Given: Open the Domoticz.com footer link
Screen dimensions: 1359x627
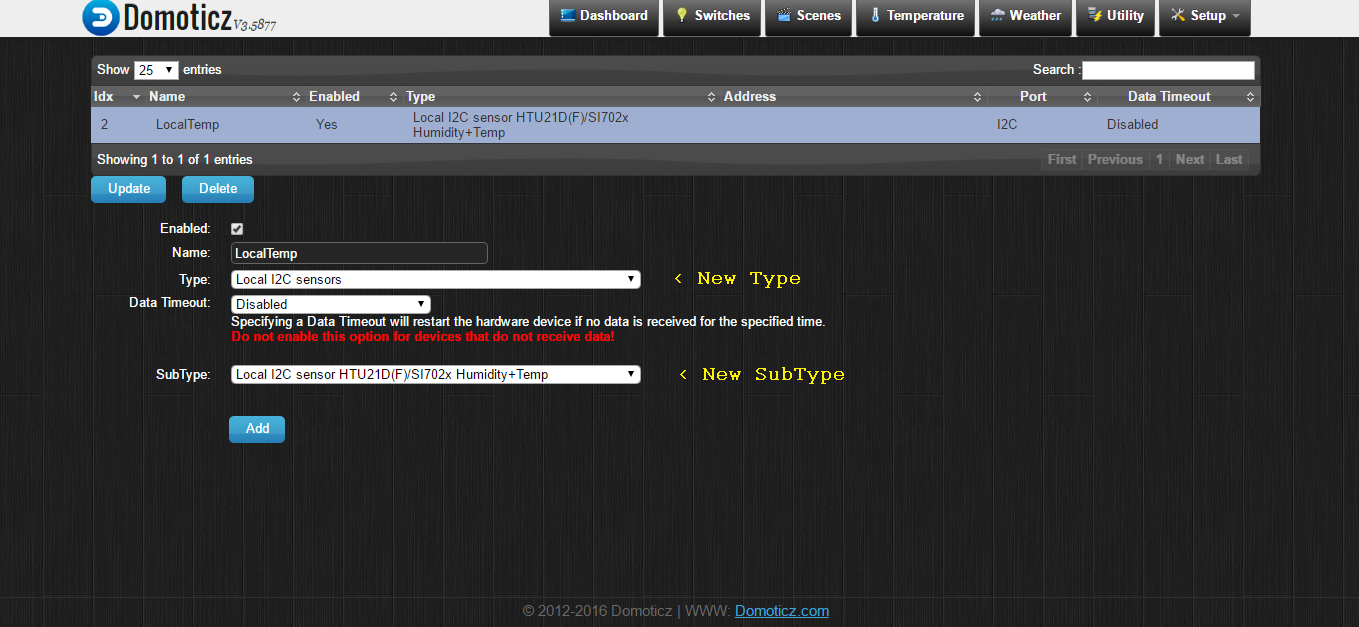Looking at the screenshot, I should (782, 611).
